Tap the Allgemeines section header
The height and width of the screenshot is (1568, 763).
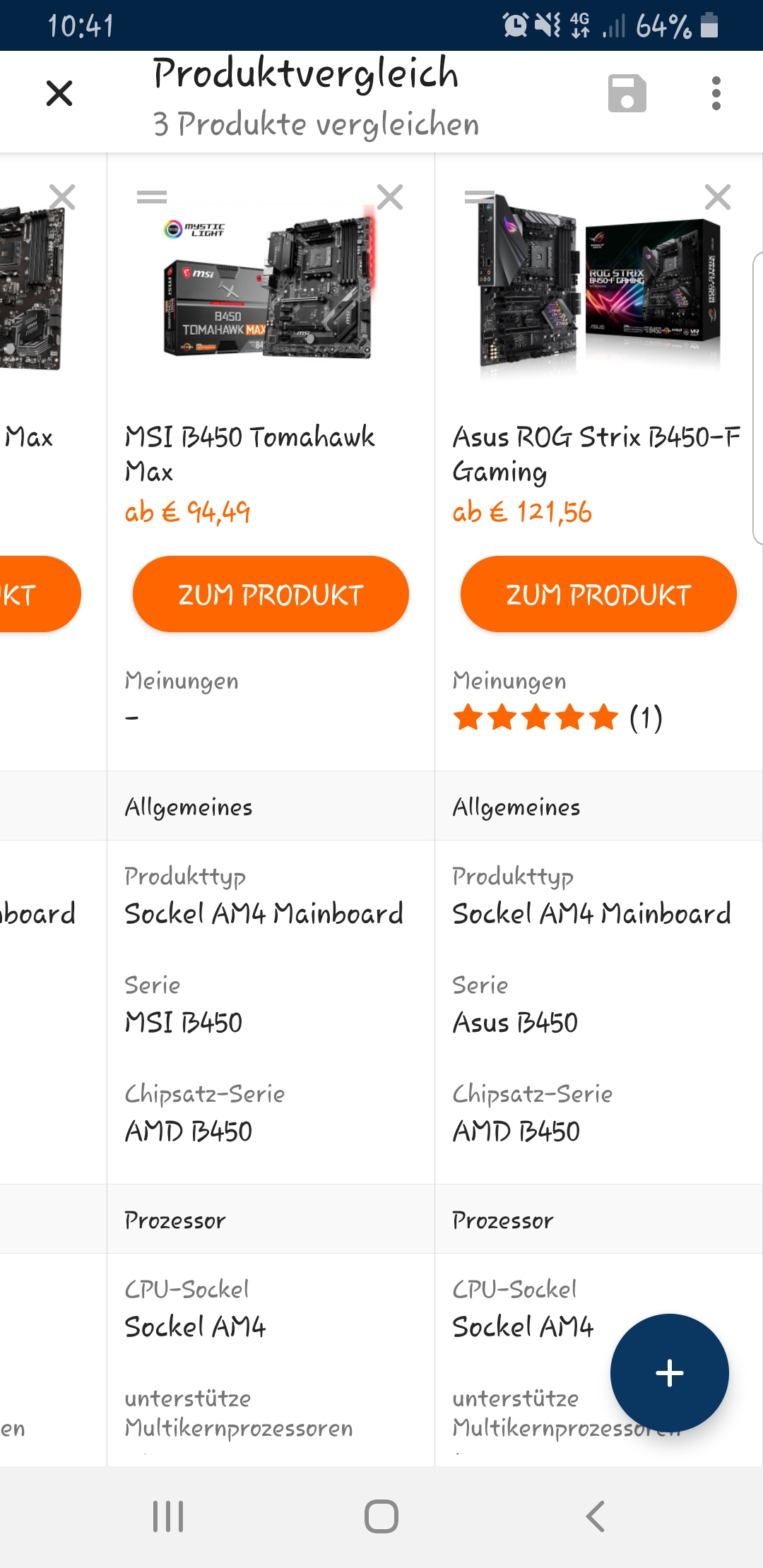[189, 807]
